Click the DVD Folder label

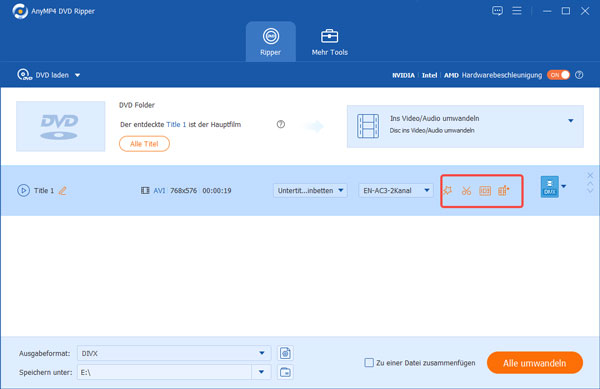point(137,105)
